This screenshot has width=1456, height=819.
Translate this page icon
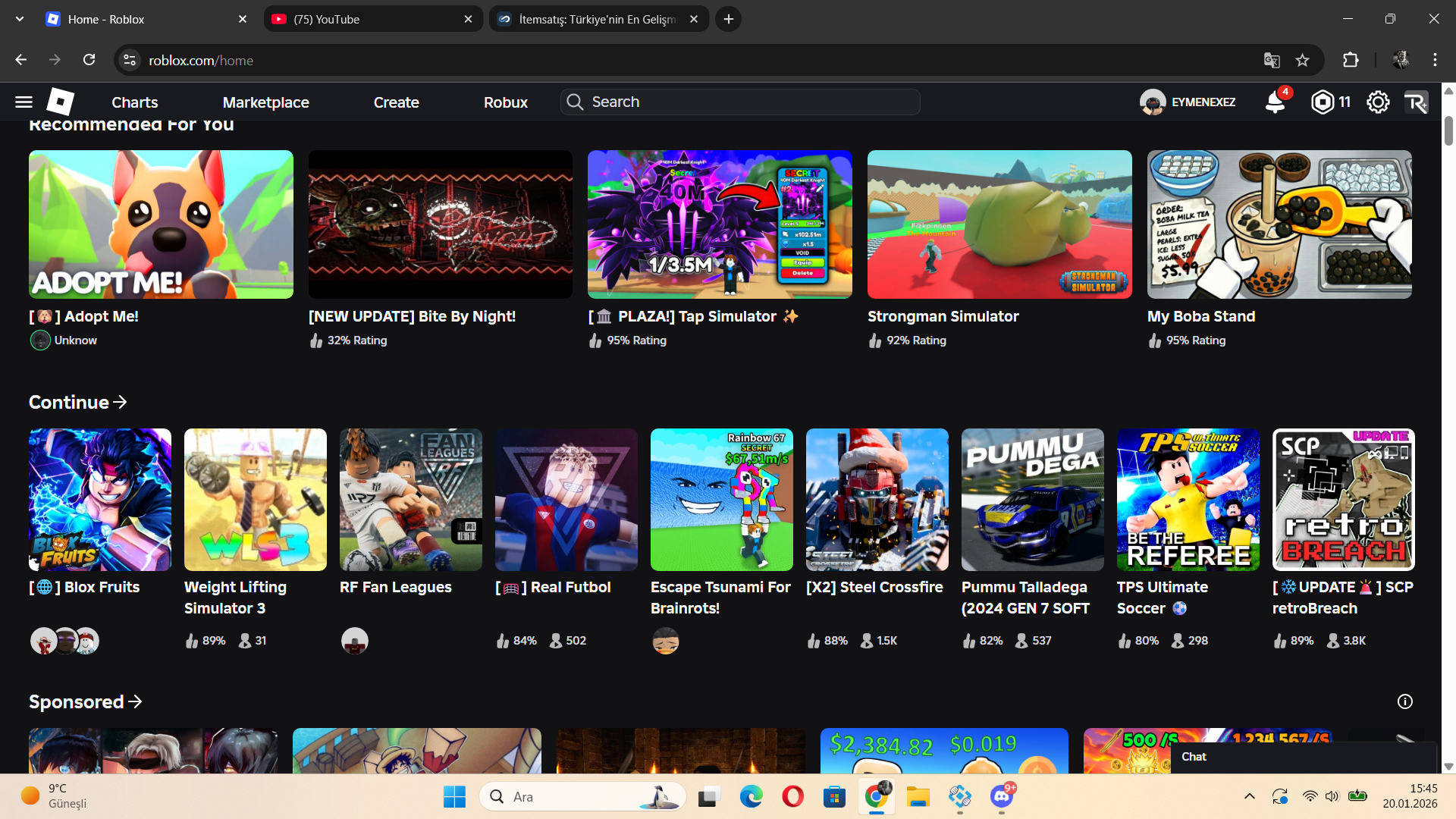[x=1272, y=60]
